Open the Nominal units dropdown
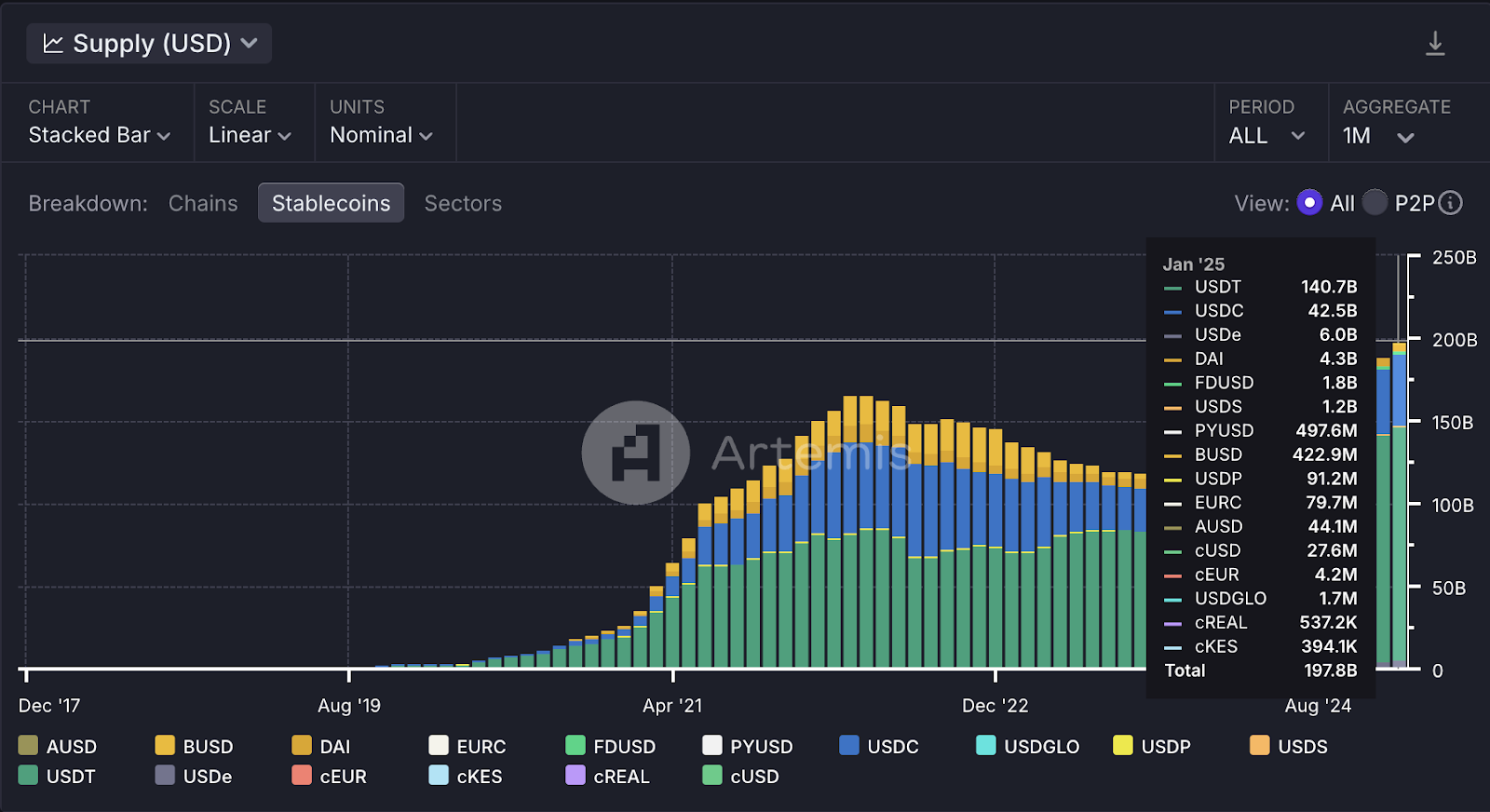Viewport: 1490px width, 812px height. (x=381, y=135)
